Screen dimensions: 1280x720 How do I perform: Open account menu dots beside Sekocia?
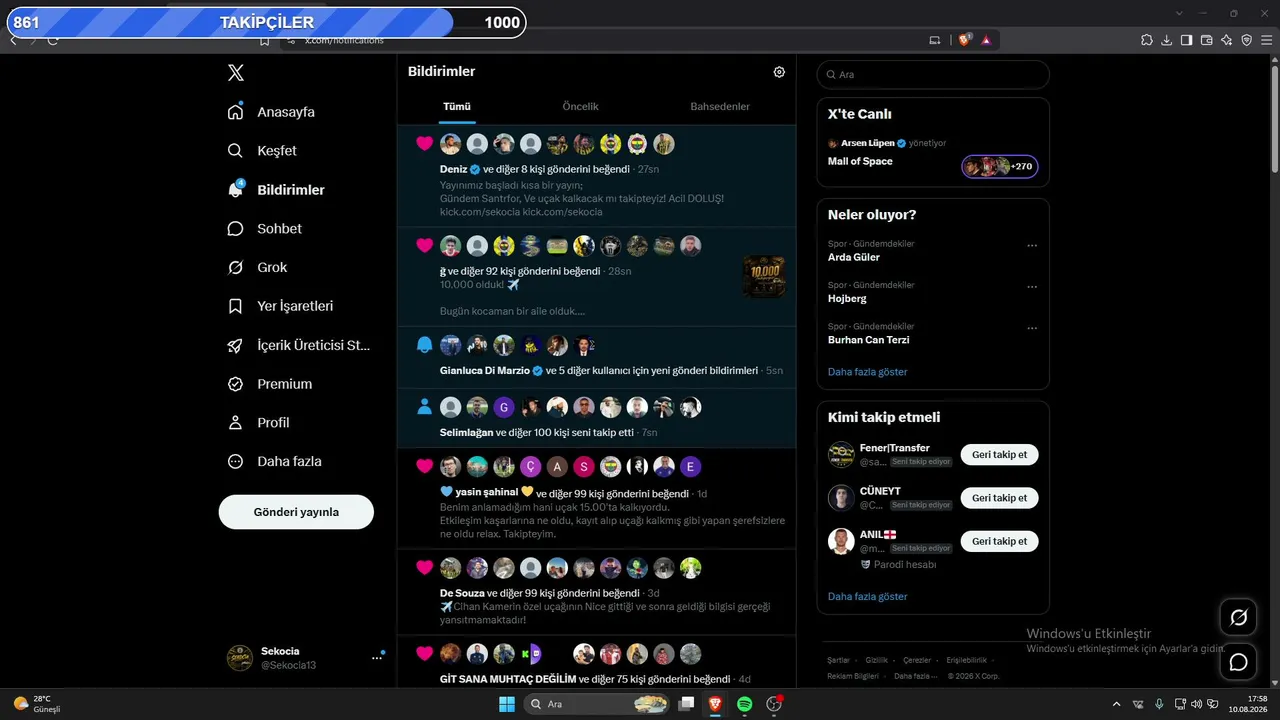point(377,657)
